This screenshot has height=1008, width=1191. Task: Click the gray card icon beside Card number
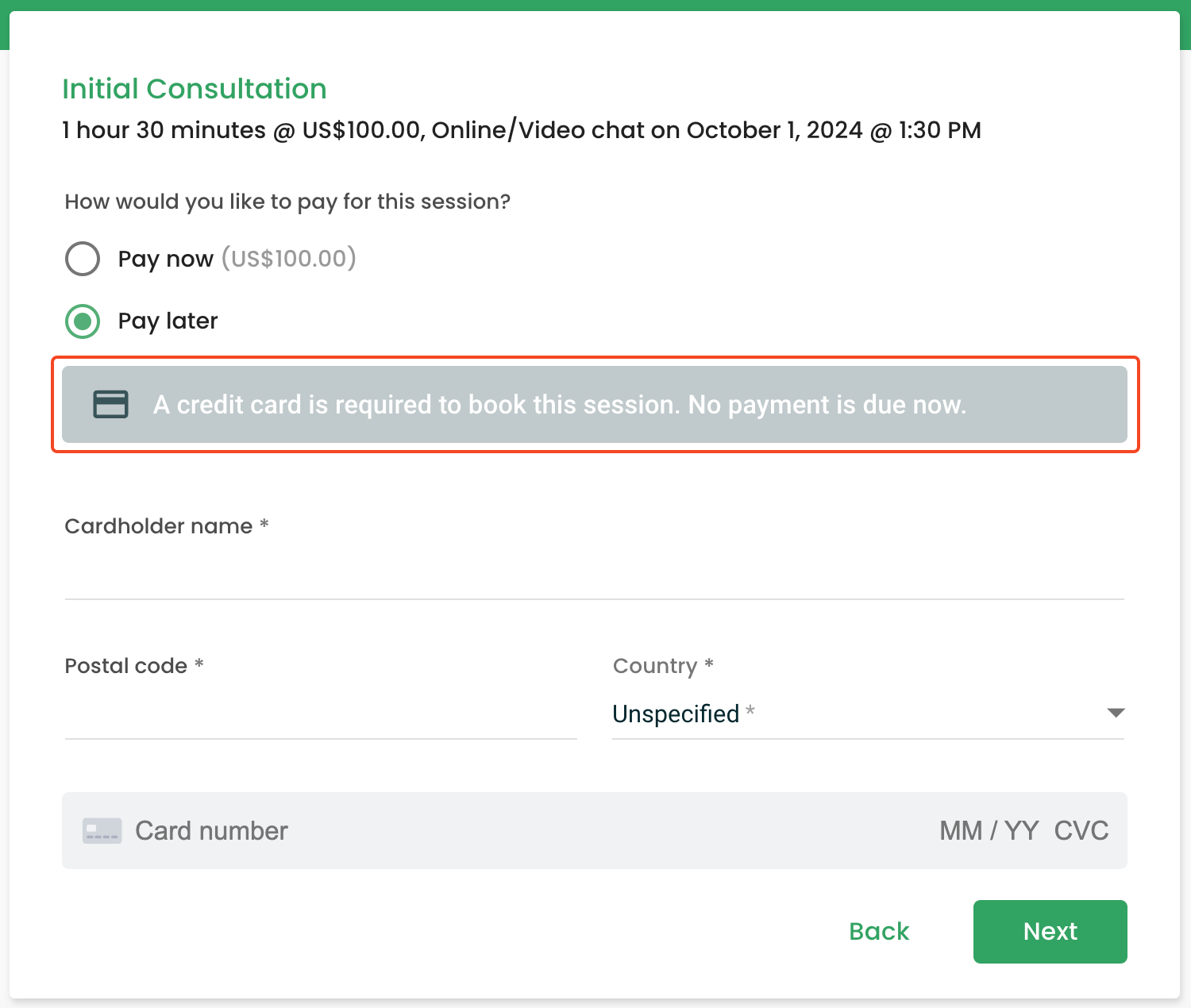102,831
